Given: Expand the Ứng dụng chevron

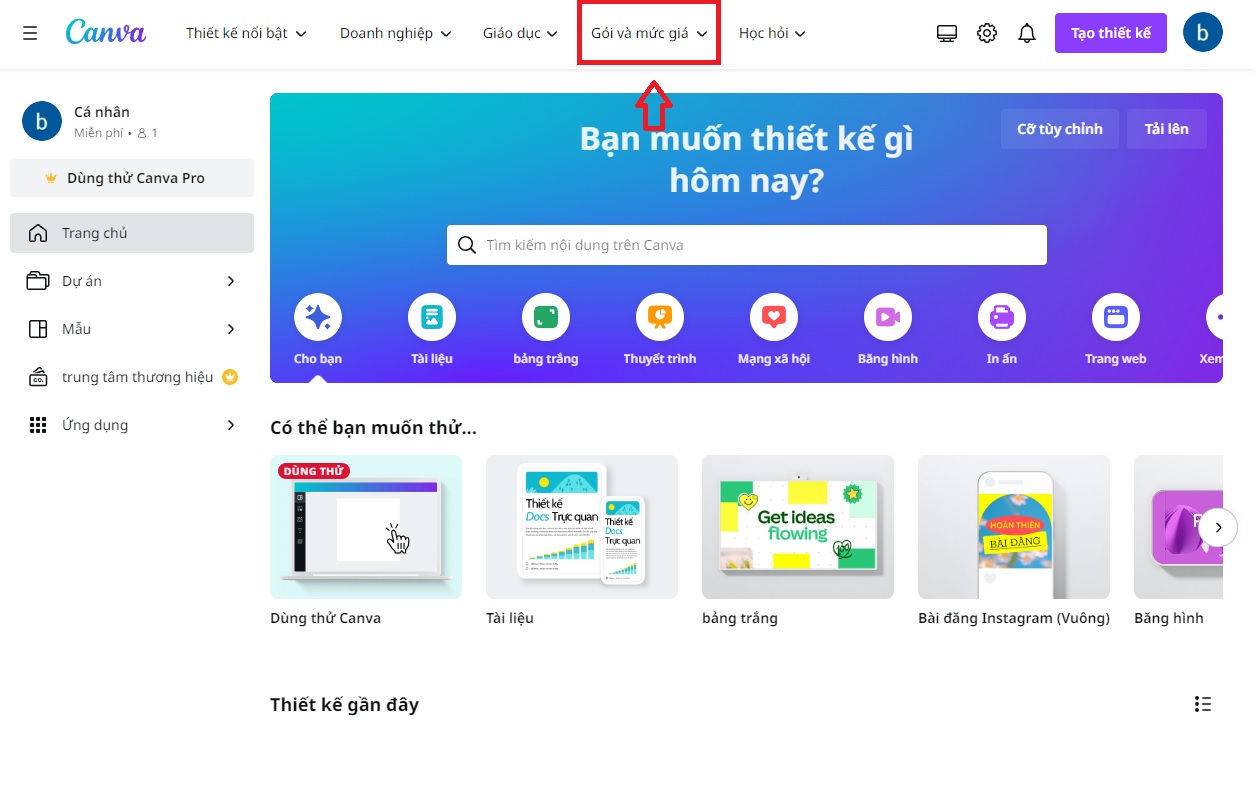Looking at the screenshot, I should (231, 425).
